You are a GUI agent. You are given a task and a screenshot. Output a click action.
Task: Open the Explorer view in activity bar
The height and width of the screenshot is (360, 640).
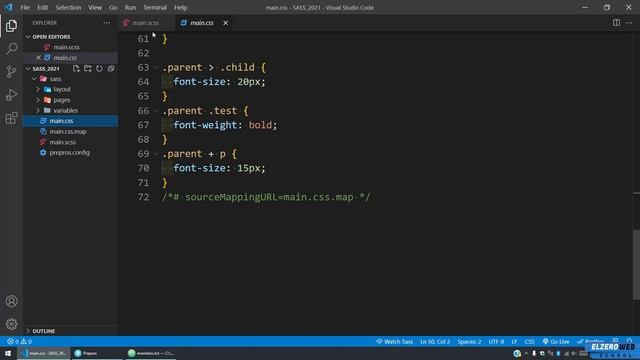coord(11,26)
